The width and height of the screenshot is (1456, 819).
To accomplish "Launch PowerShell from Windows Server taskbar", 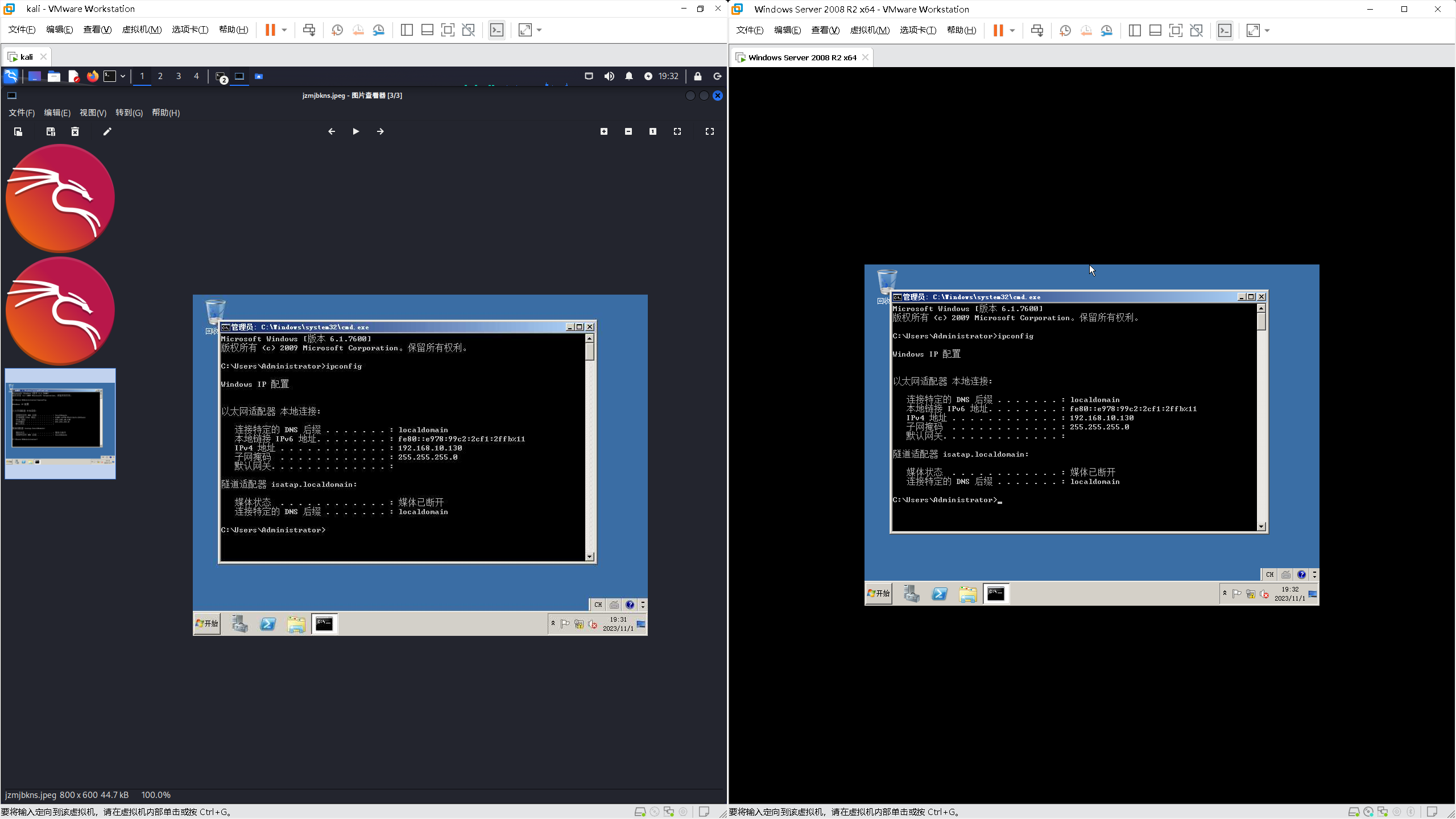I will pos(940,594).
